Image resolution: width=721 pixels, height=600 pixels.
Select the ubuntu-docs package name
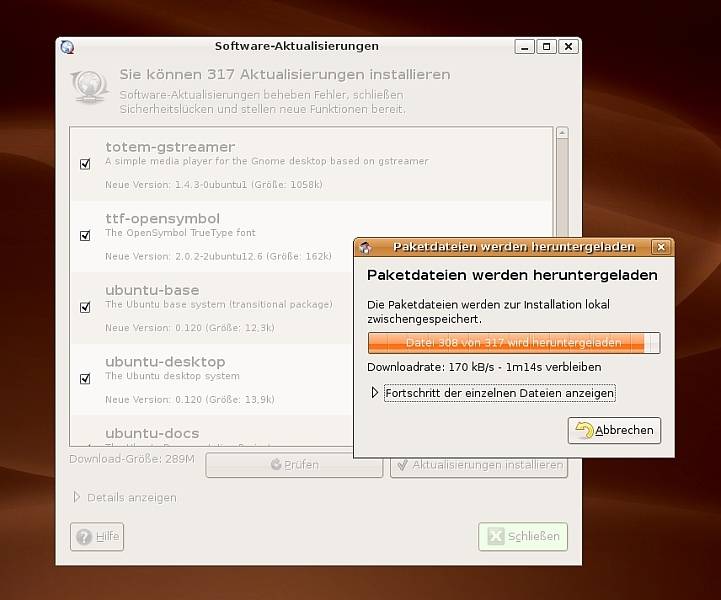pos(152,433)
